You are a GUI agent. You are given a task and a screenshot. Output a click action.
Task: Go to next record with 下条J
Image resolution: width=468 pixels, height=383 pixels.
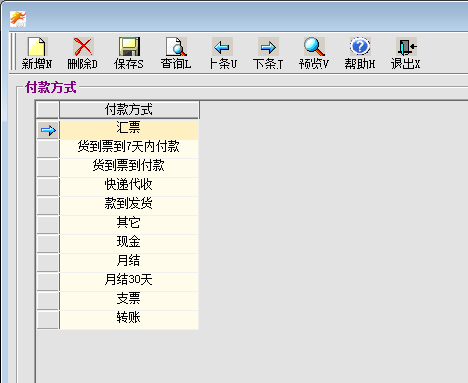pyautogui.click(x=268, y=53)
